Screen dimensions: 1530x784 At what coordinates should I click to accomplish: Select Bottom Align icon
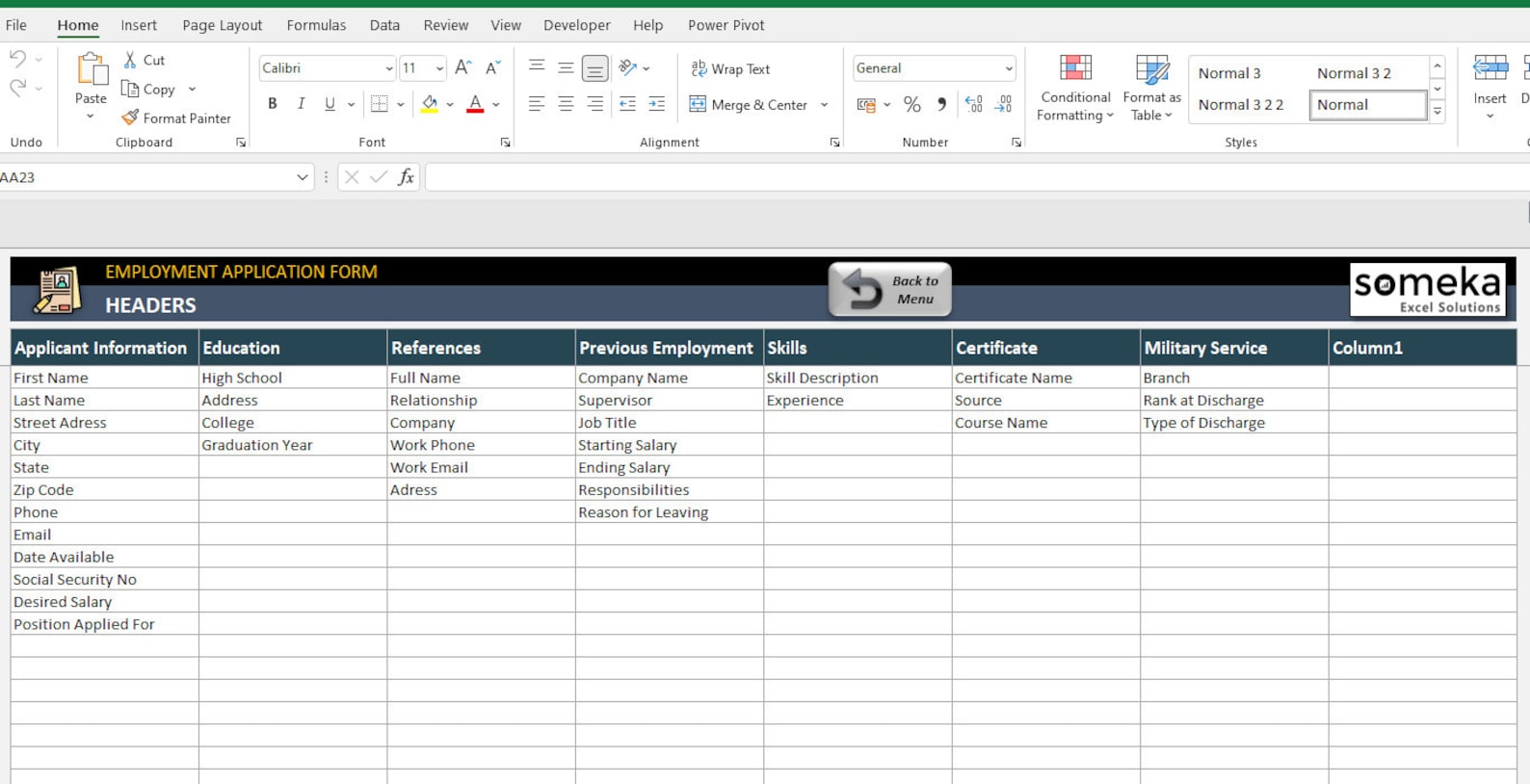point(595,67)
